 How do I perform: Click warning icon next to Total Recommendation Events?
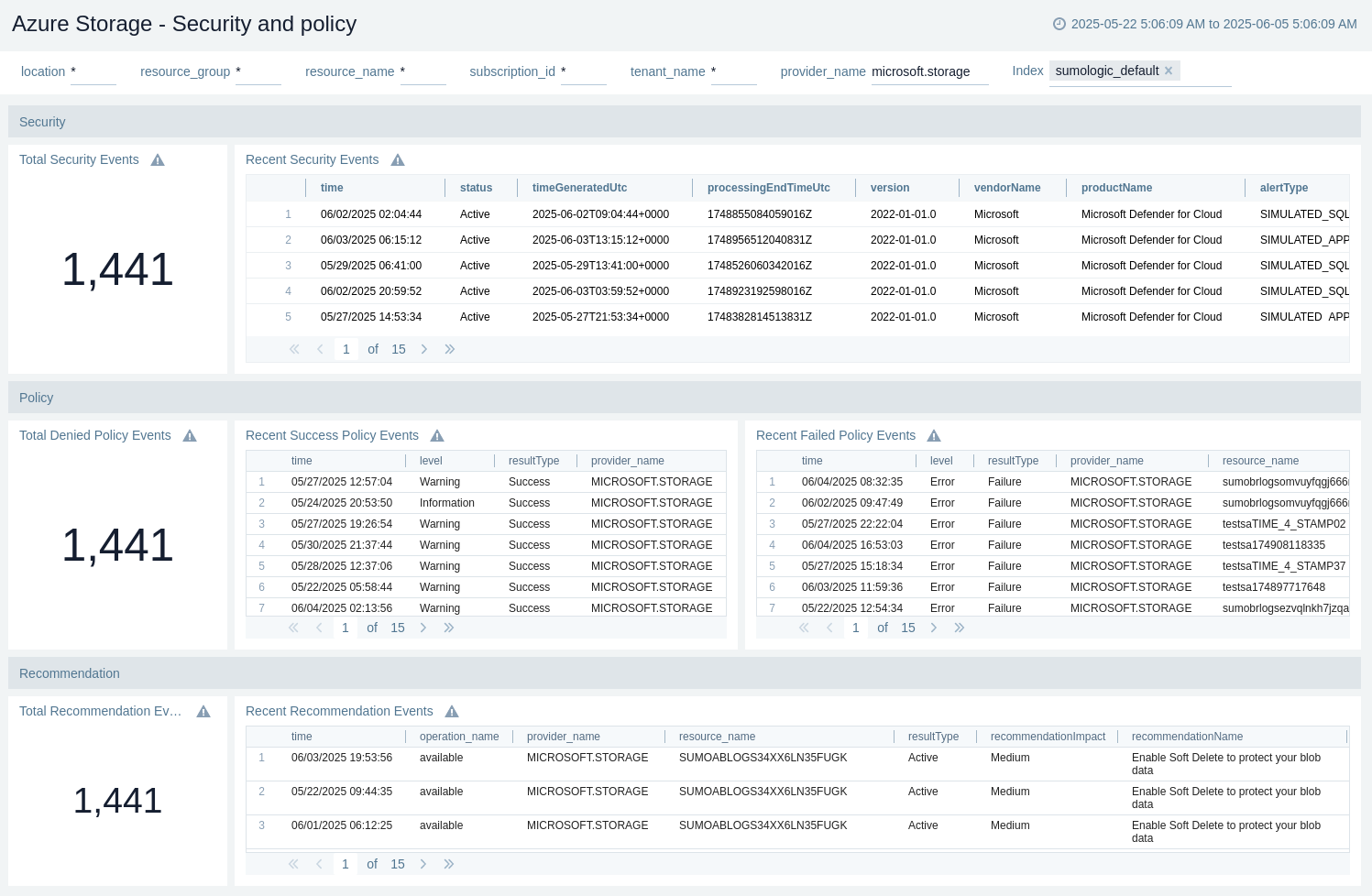pyautogui.click(x=203, y=712)
